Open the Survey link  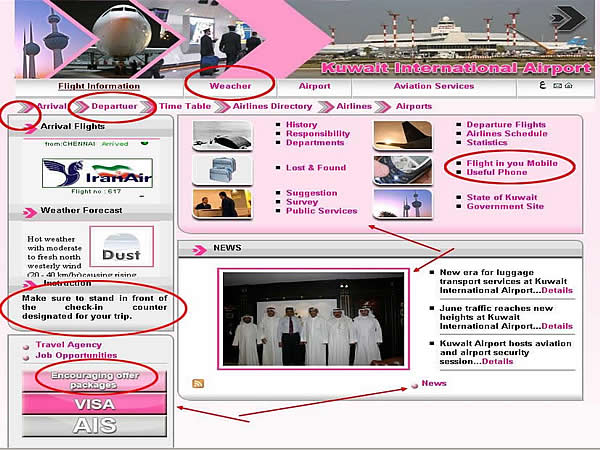pos(302,202)
